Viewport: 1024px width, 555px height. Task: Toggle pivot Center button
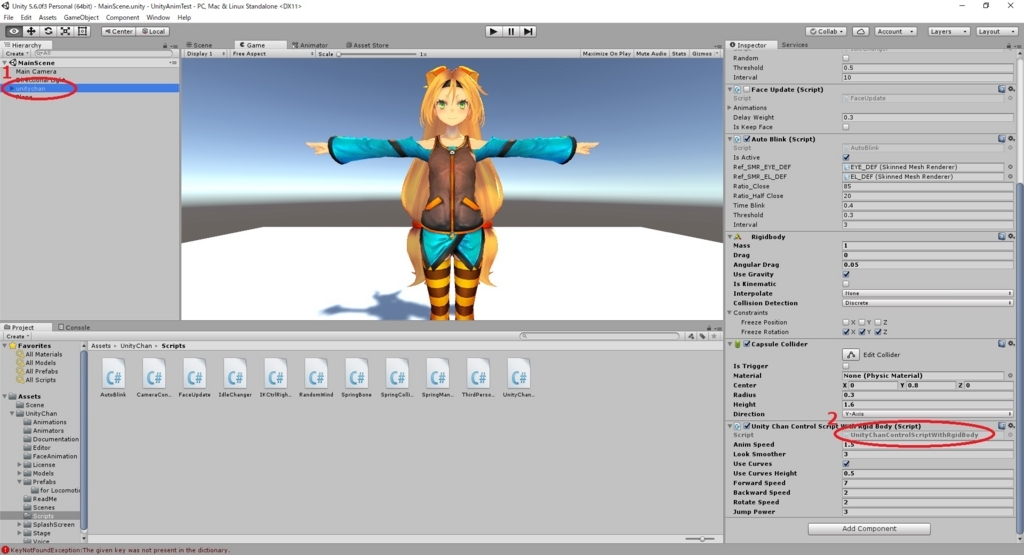[x=118, y=31]
